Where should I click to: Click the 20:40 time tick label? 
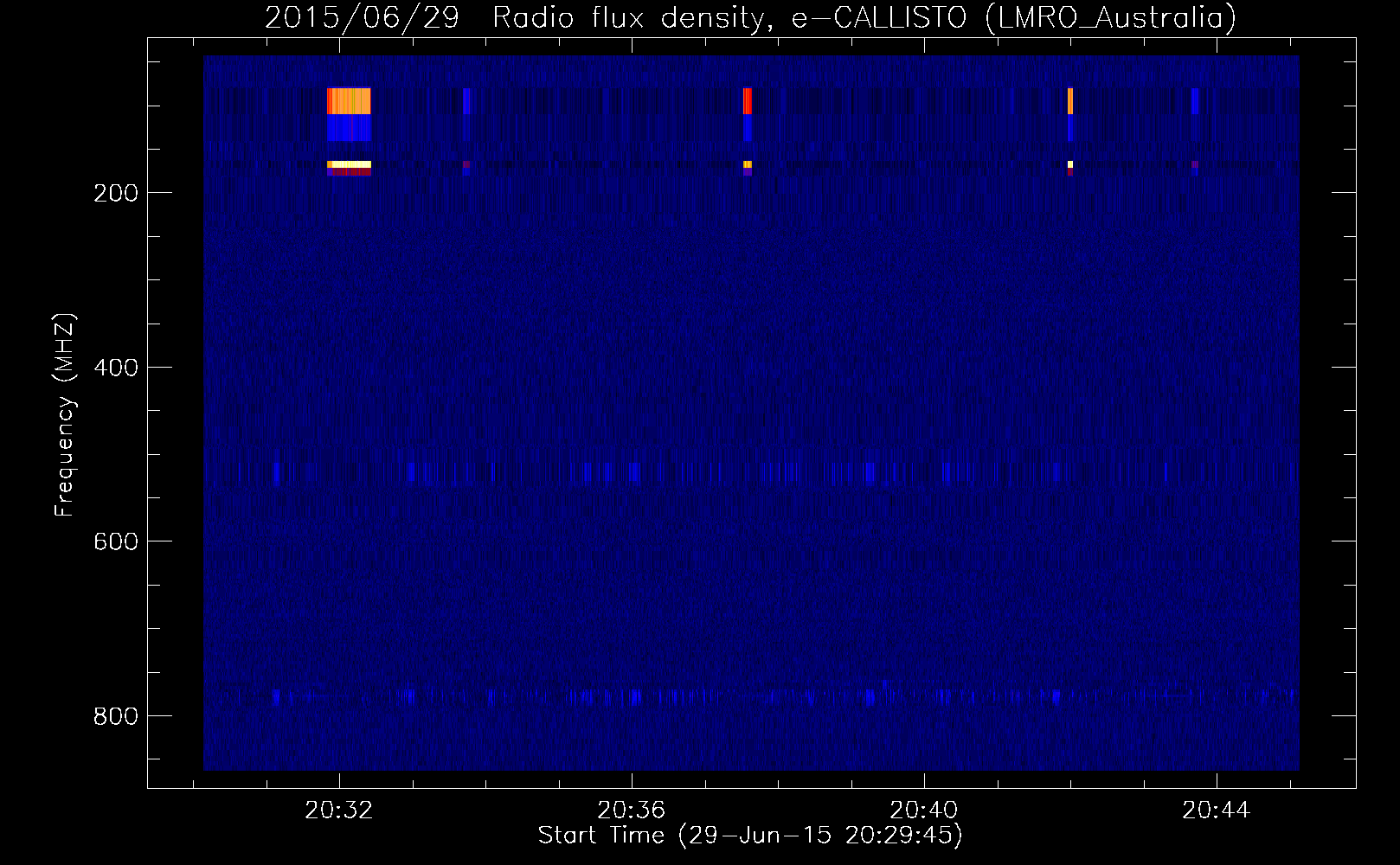click(924, 811)
